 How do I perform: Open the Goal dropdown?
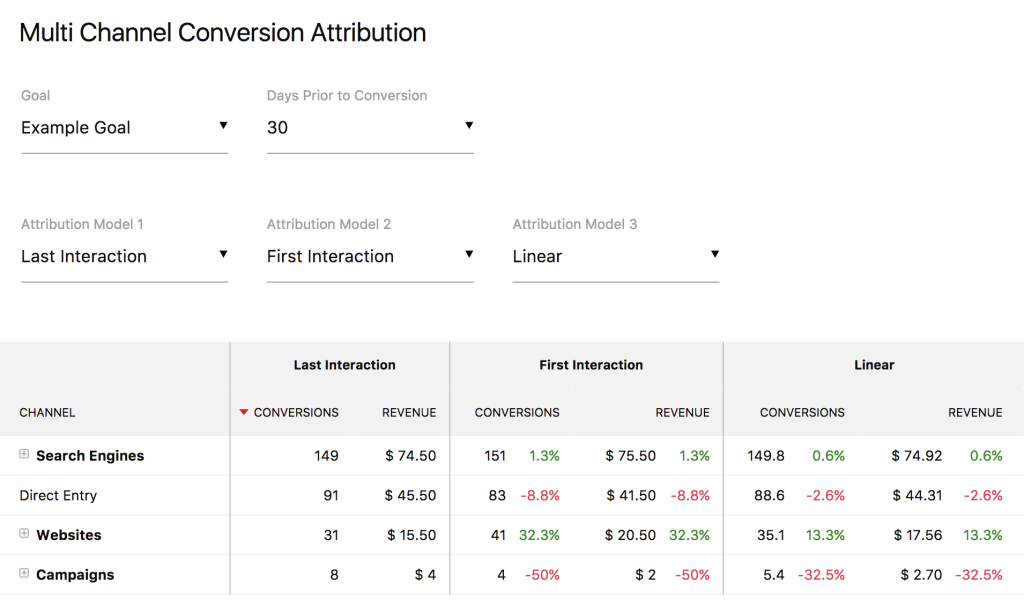(x=124, y=128)
